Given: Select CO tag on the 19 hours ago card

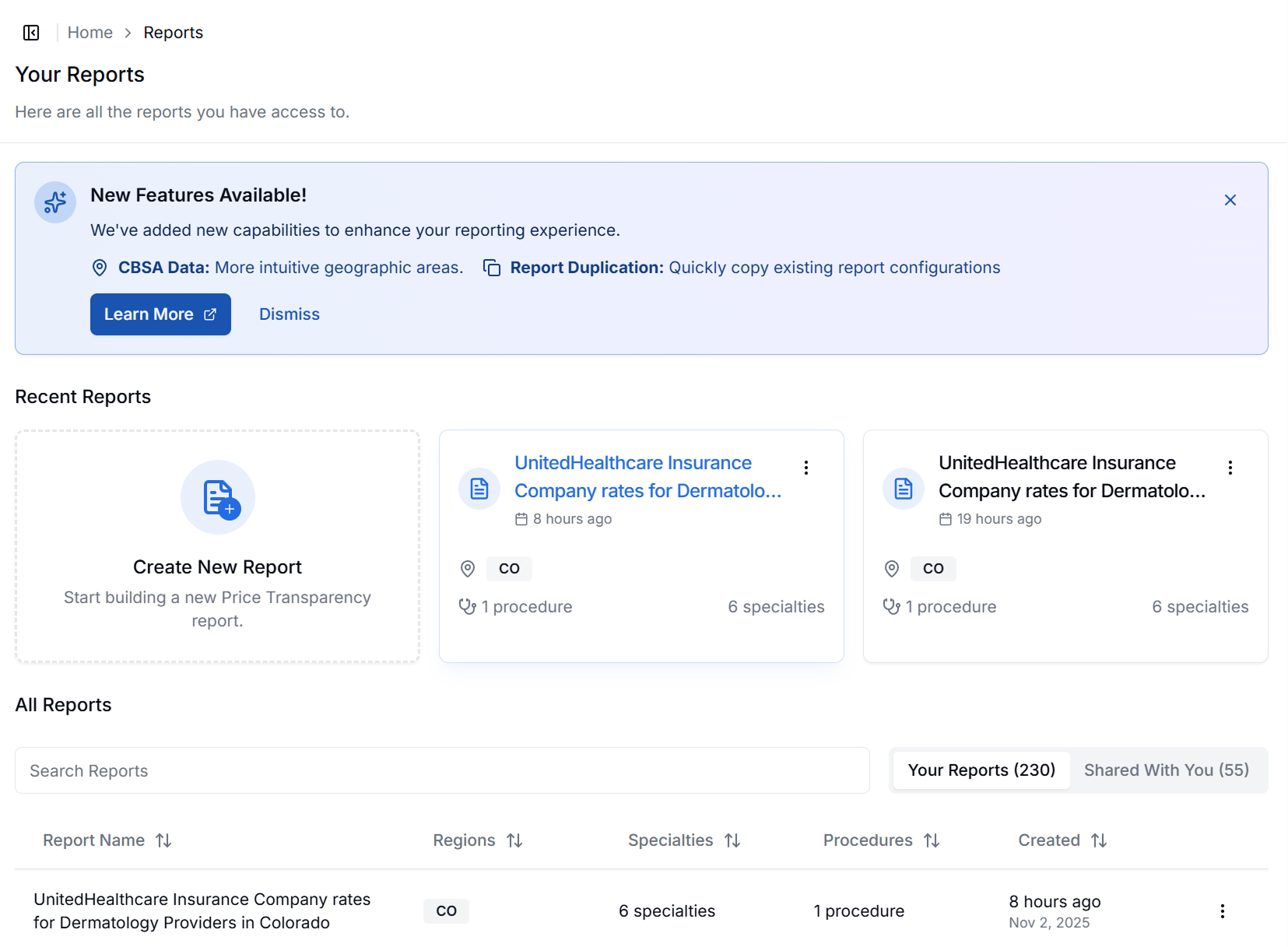Looking at the screenshot, I should (x=933, y=569).
